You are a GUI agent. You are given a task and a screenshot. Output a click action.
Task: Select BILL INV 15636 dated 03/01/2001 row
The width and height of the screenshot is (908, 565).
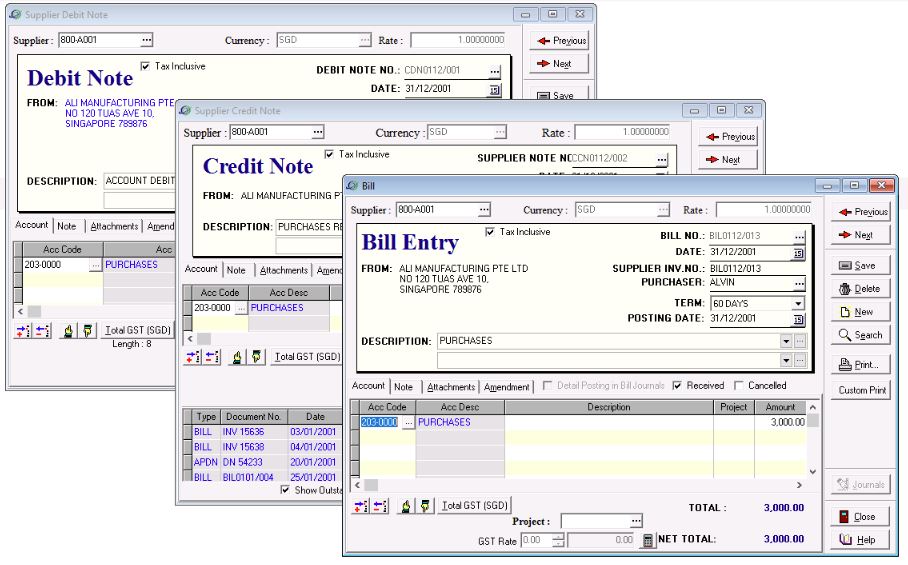click(262, 432)
